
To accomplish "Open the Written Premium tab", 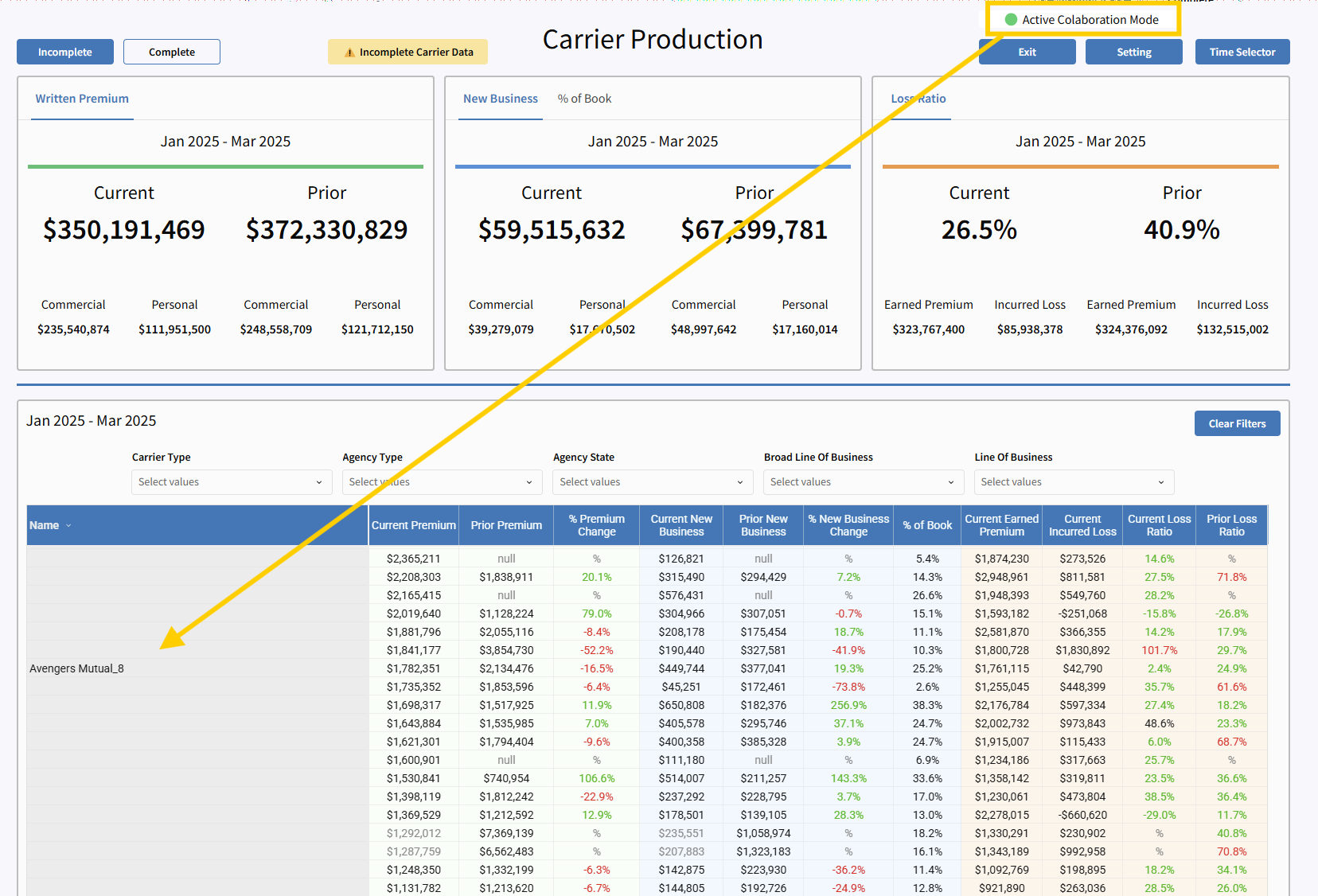I will click(82, 99).
